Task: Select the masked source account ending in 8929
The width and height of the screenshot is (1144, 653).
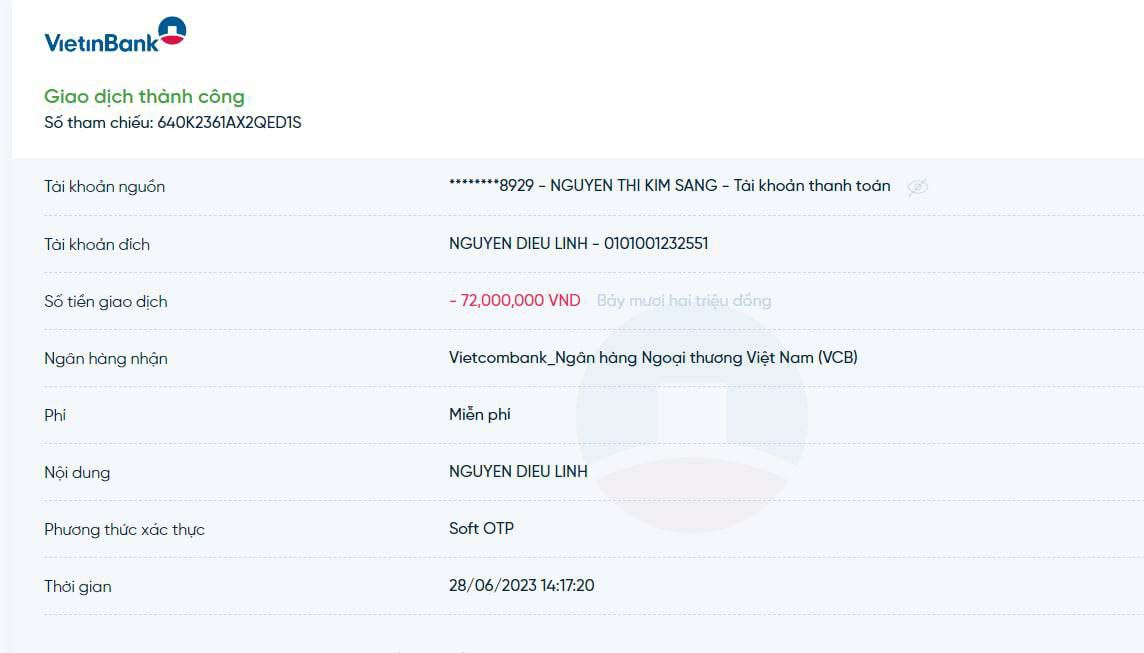Action: pyautogui.click(x=491, y=186)
